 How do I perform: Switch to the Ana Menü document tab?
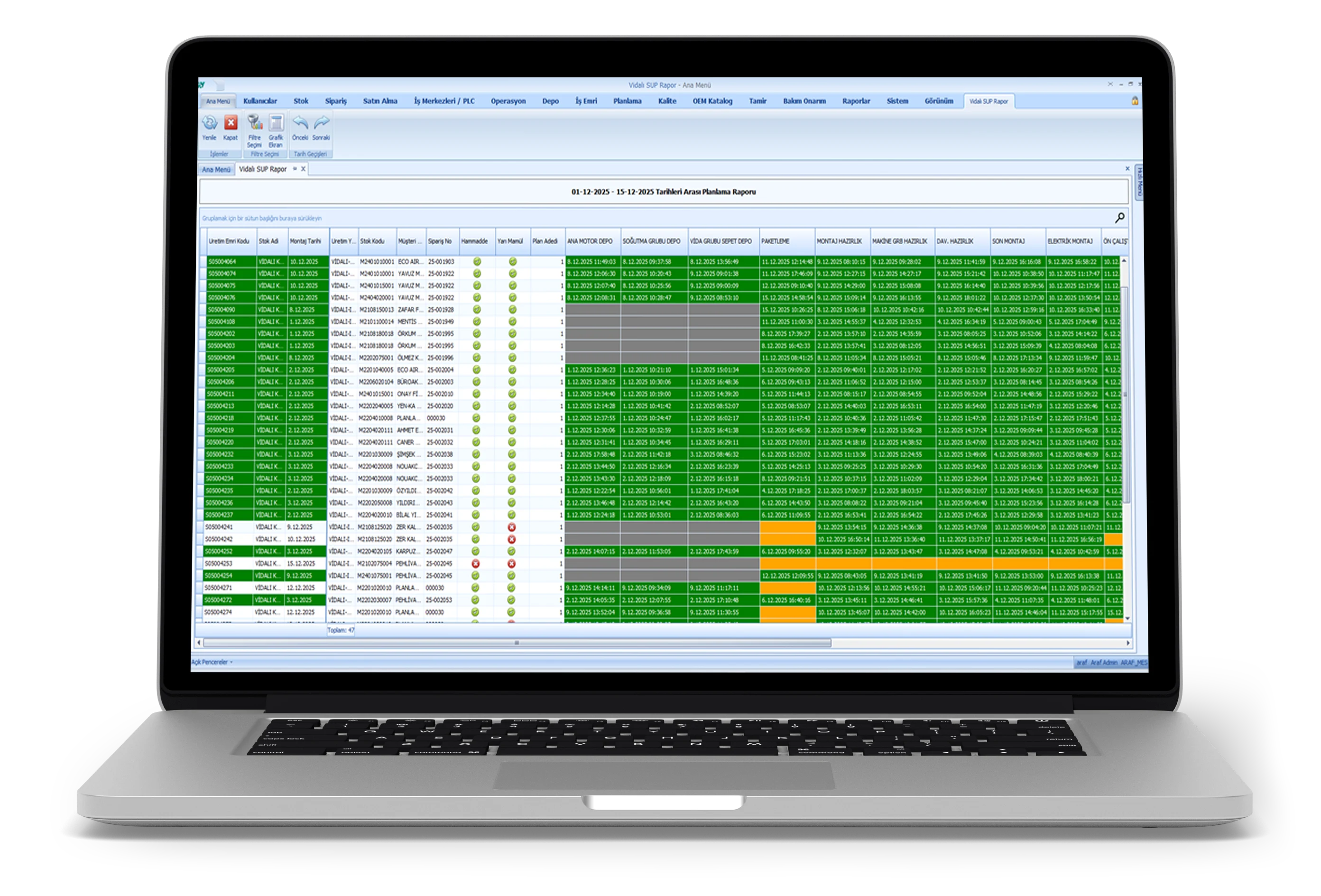216,169
